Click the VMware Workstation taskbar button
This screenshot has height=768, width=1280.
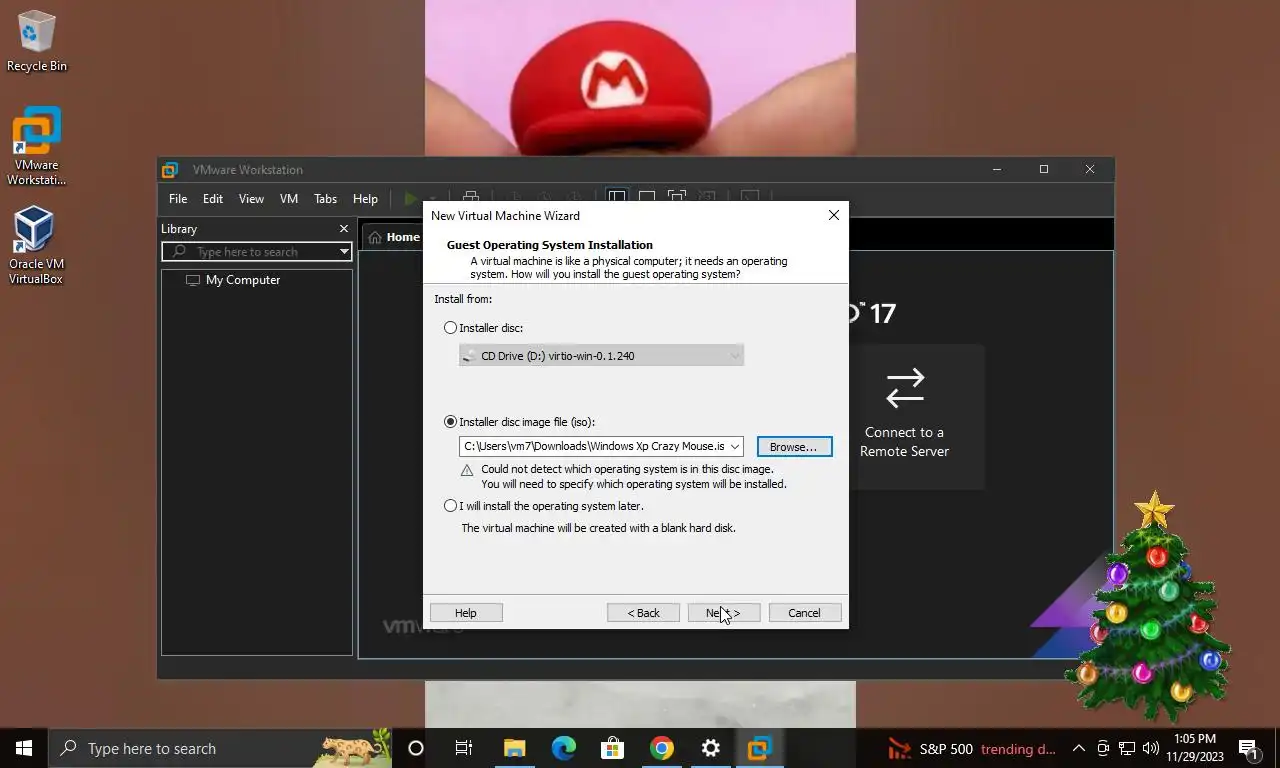point(759,748)
